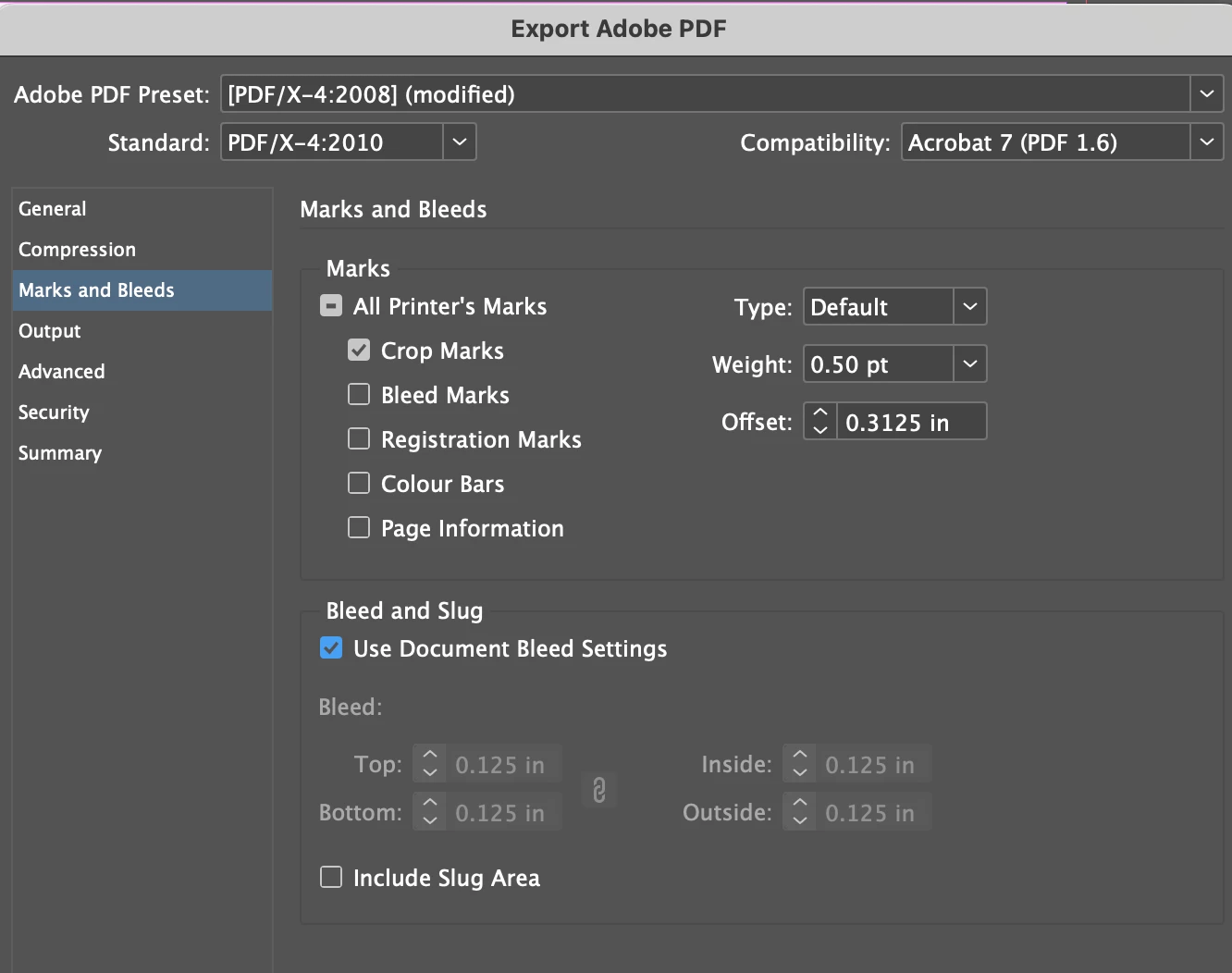This screenshot has width=1232, height=973.
Task: Open the Adobe PDF Preset dropdown
Action: [1206, 94]
